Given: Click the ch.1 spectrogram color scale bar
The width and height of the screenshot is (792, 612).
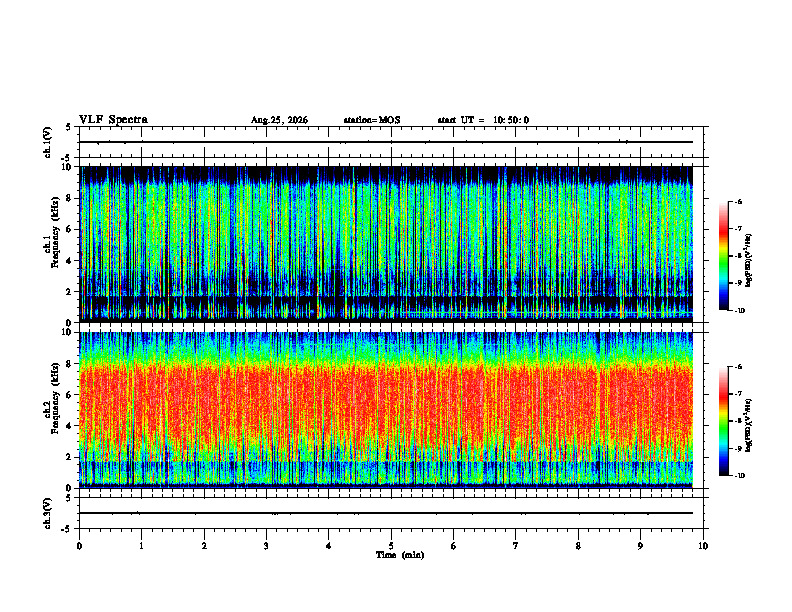Looking at the screenshot, I should pyautogui.click(x=723, y=256).
